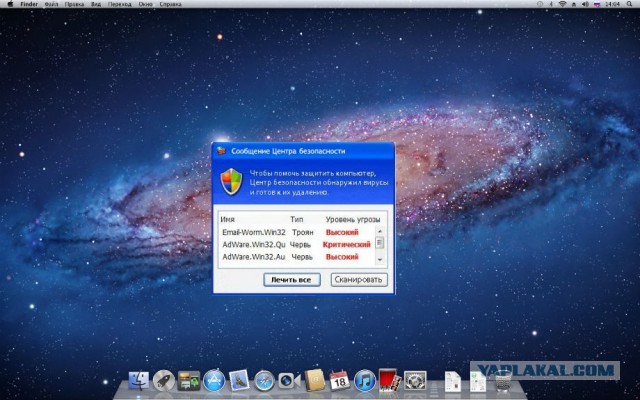Image resolution: width=640 pixels, height=400 pixels.
Task: Click the threat list scroll up arrow
Action: tap(380, 231)
